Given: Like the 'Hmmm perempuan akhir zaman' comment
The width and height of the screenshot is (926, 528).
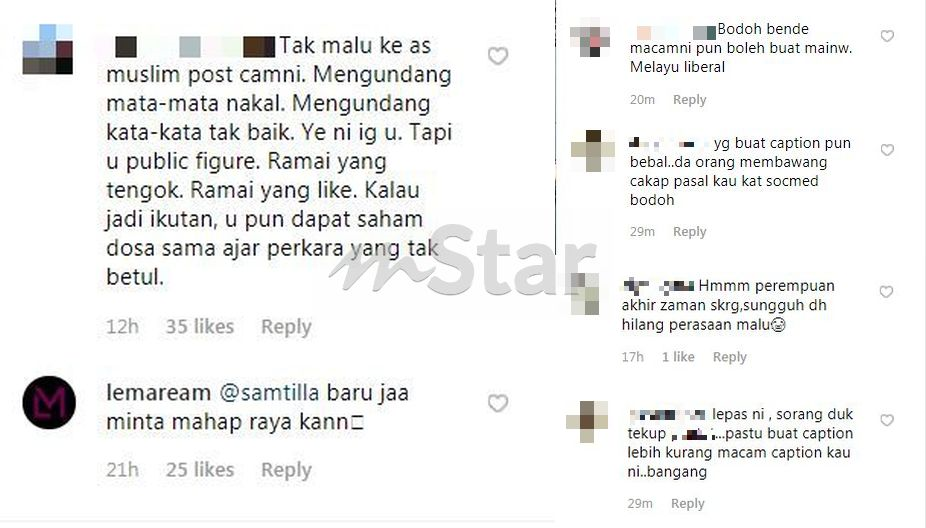Looking at the screenshot, I should click(886, 292).
